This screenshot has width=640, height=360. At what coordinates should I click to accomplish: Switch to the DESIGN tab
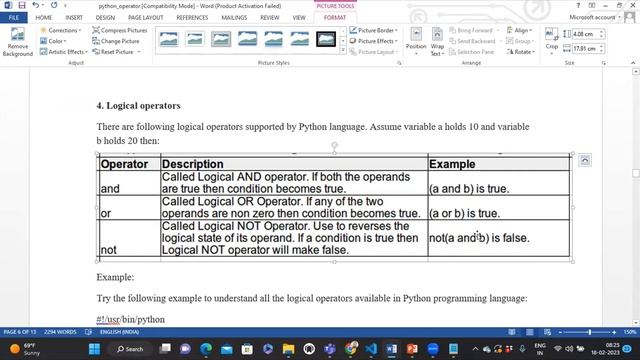[x=105, y=18]
